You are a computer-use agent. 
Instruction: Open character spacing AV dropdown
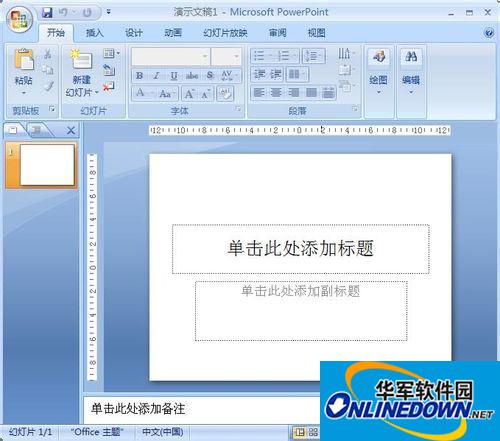pyautogui.click(x=230, y=76)
